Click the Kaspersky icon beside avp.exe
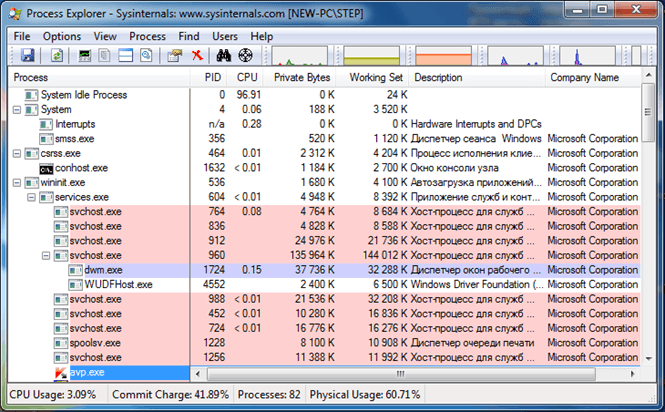 [x=61, y=373]
